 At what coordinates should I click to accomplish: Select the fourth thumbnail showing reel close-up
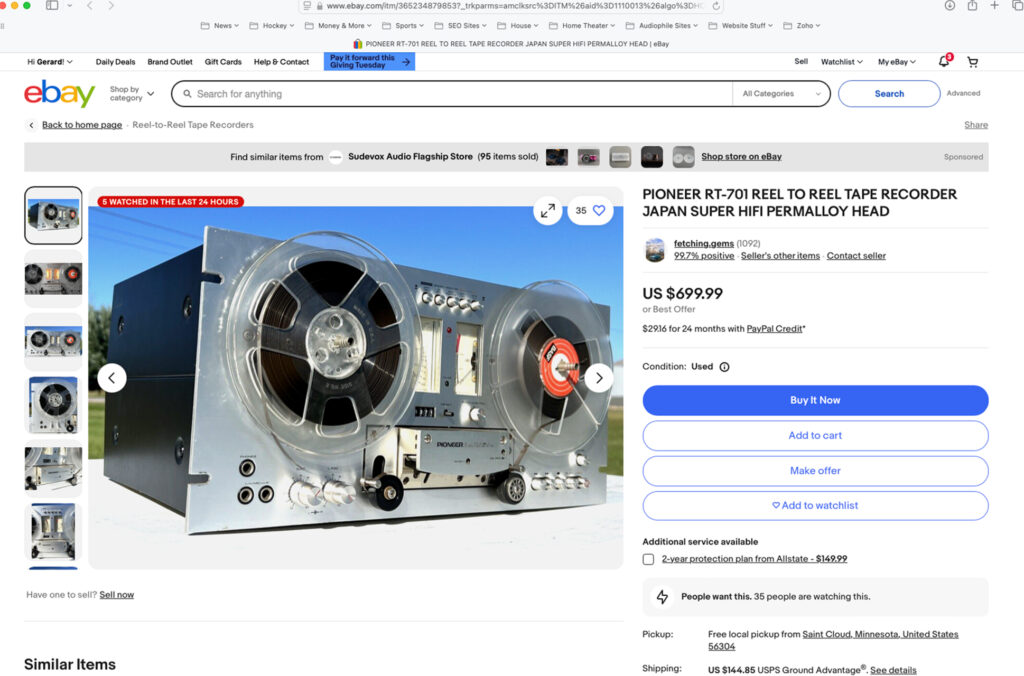coord(54,406)
